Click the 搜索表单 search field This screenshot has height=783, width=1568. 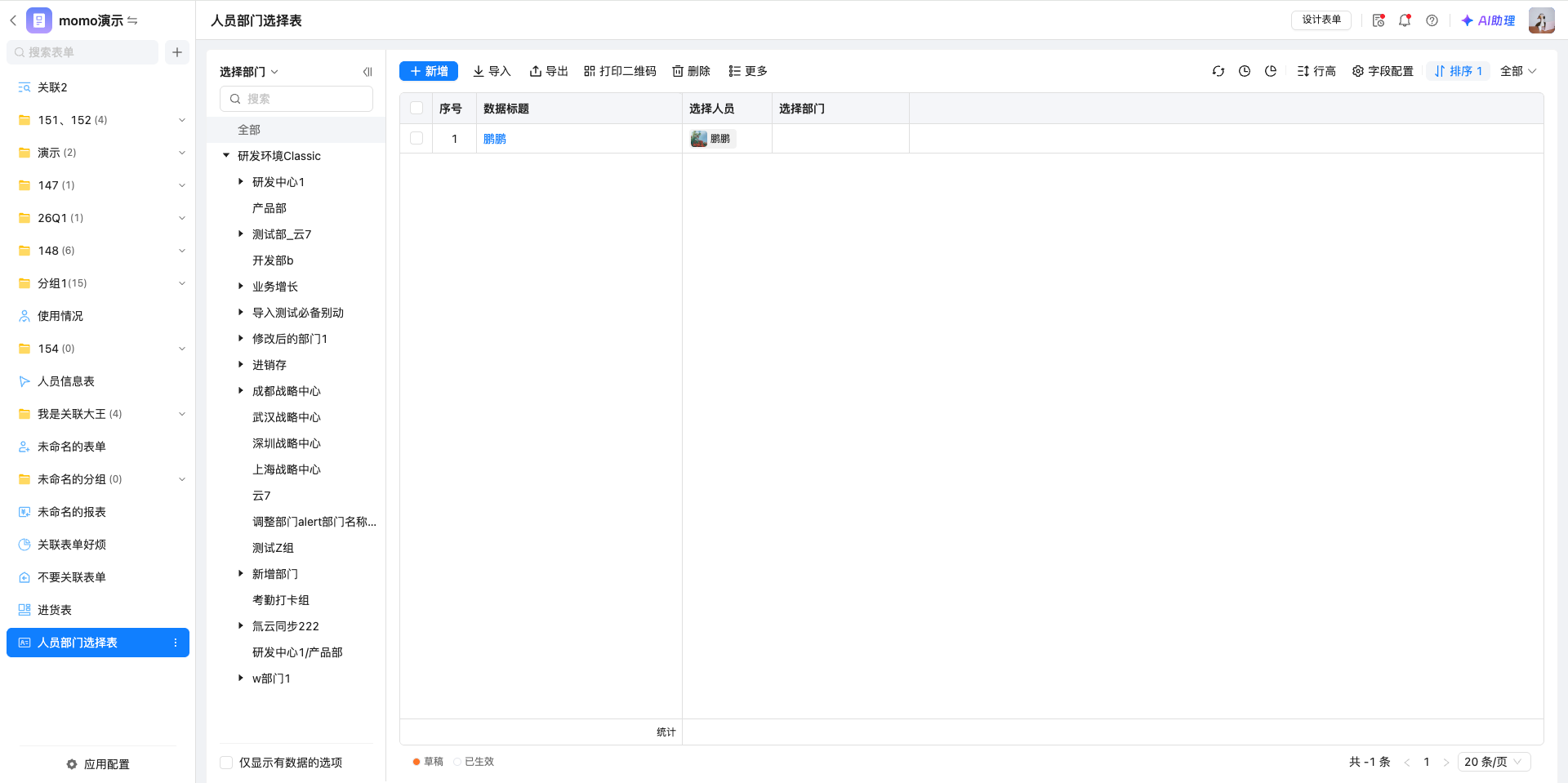82,52
